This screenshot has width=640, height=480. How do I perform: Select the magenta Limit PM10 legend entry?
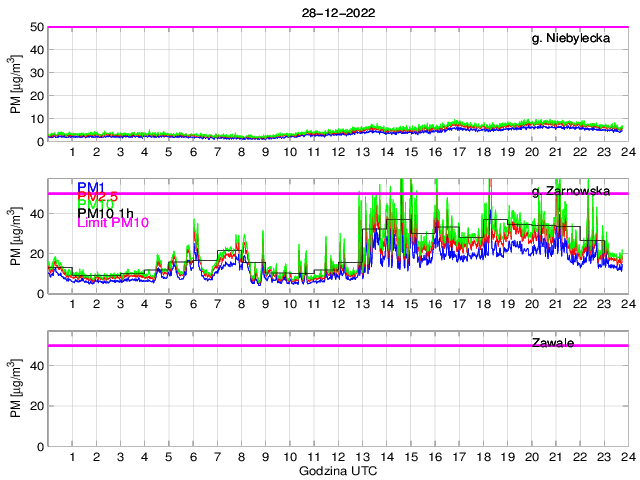point(112,223)
